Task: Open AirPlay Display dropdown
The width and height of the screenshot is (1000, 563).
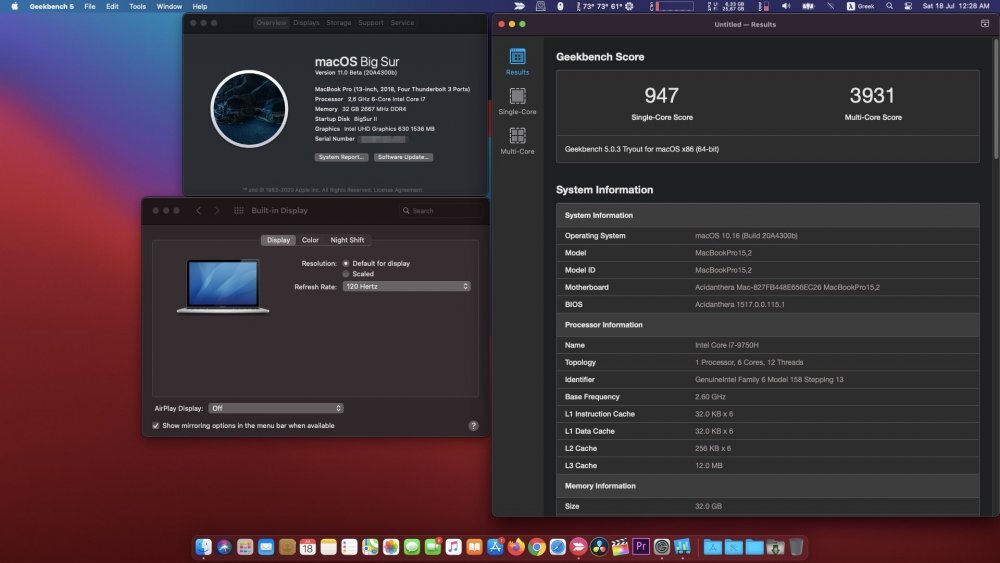Action: point(276,408)
